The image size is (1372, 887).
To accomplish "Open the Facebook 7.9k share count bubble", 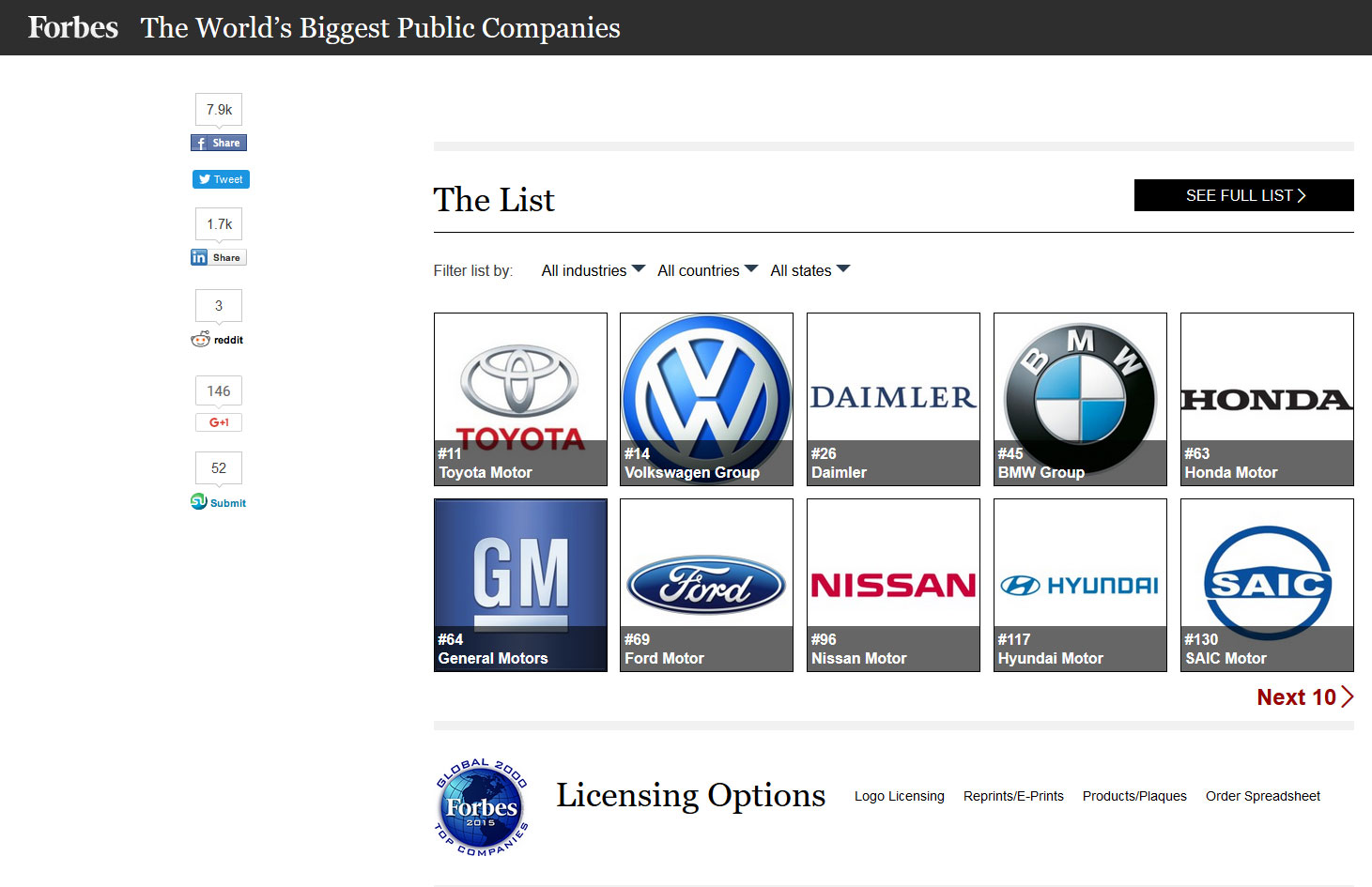I will (x=219, y=110).
